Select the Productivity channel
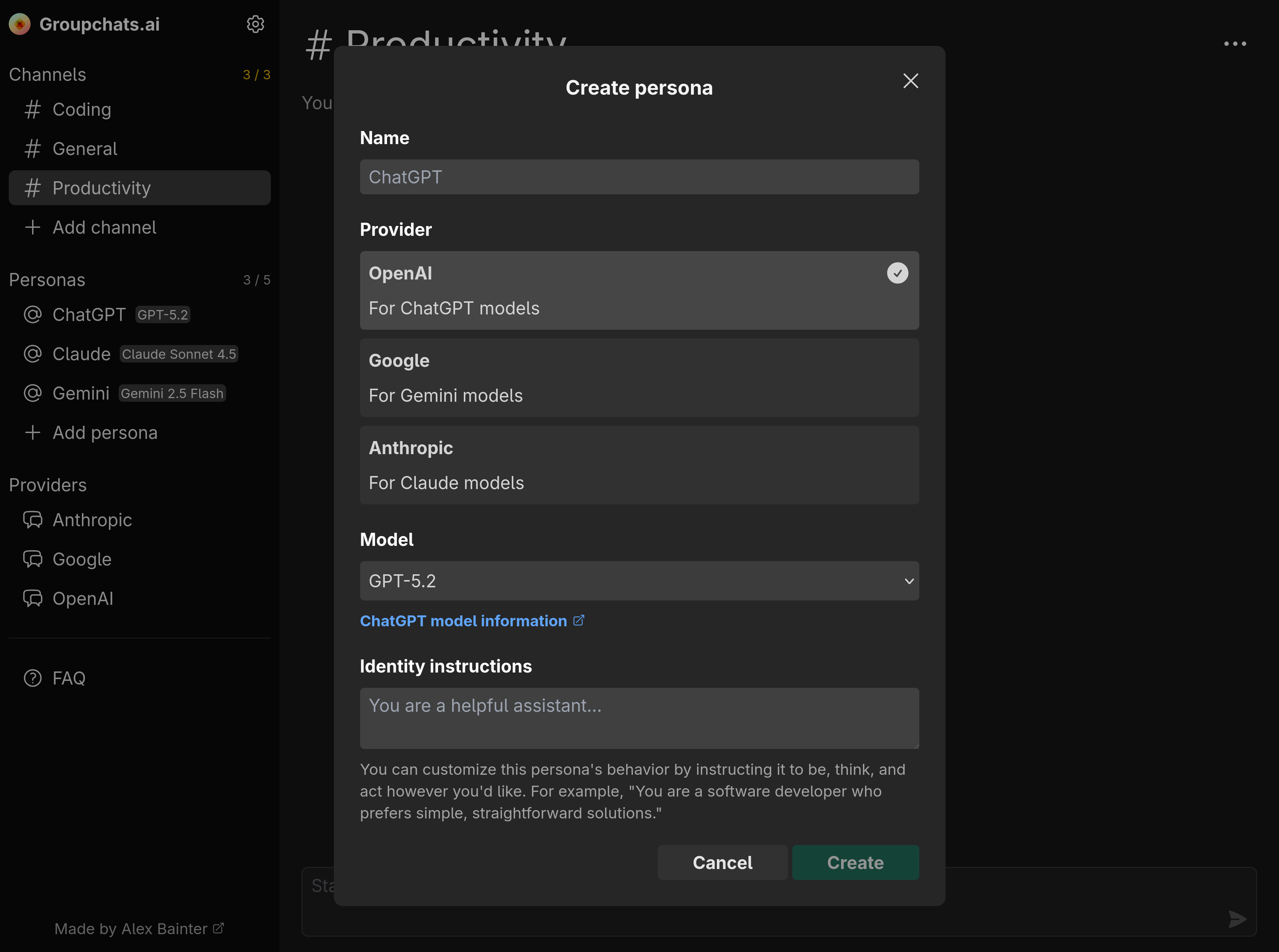Image resolution: width=1279 pixels, height=952 pixels. tap(139, 188)
